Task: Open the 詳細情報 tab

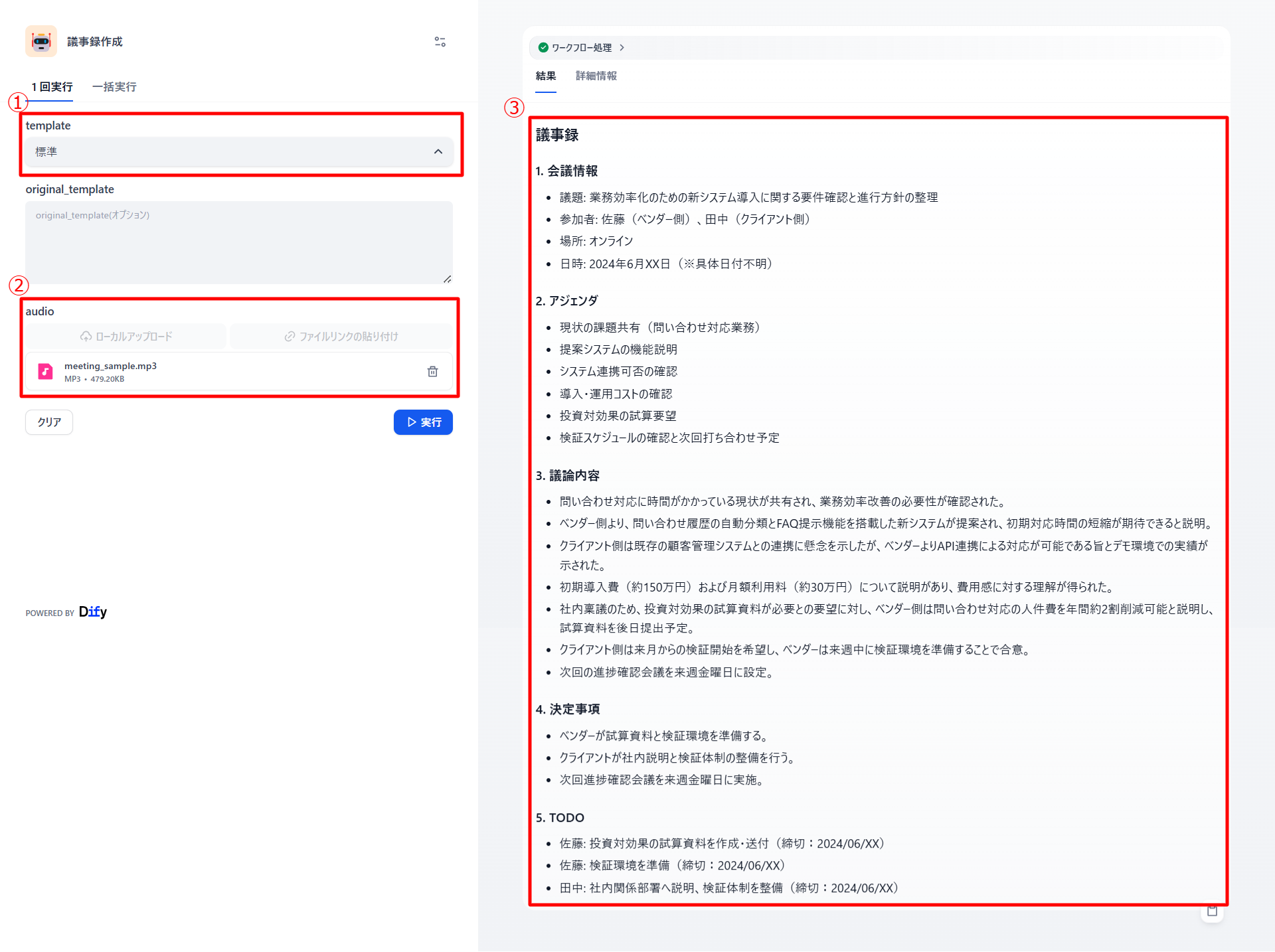Action: [x=596, y=76]
